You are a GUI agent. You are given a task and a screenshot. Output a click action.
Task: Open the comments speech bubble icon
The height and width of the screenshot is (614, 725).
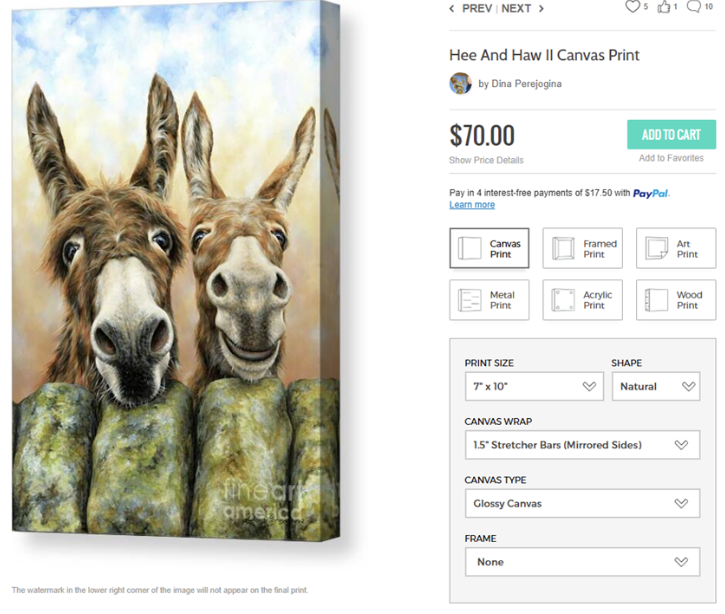point(693,7)
